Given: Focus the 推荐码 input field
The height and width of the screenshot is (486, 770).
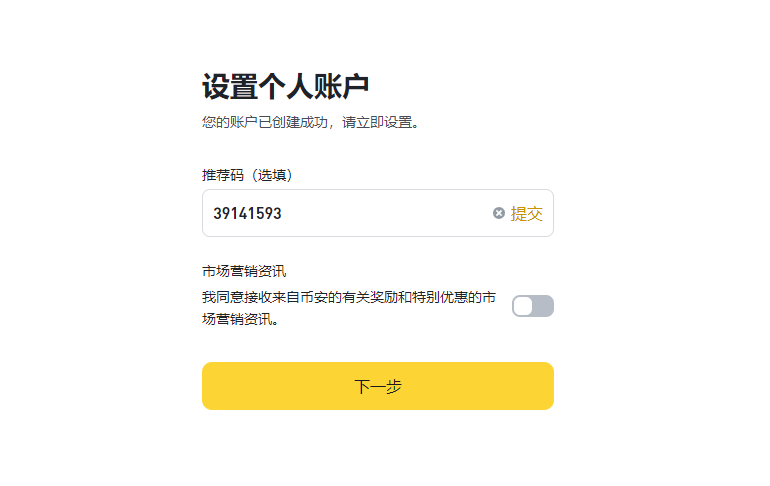Looking at the screenshot, I should click(x=378, y=213).
